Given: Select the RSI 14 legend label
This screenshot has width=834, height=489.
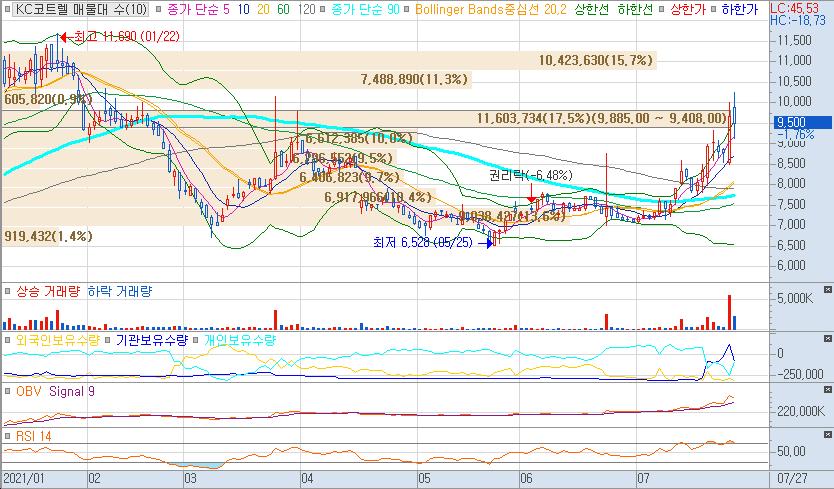Looking at the screenshot, I should [34, 436].
